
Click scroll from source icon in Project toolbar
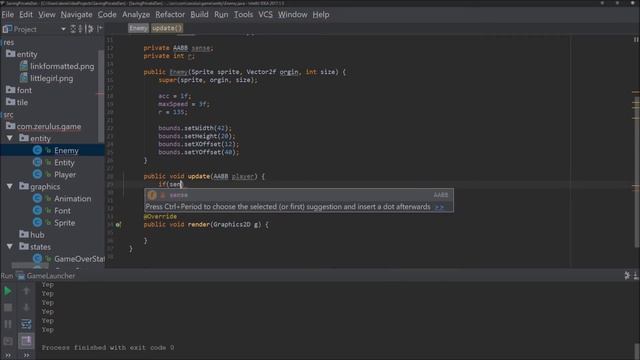[x=73, y=29]
